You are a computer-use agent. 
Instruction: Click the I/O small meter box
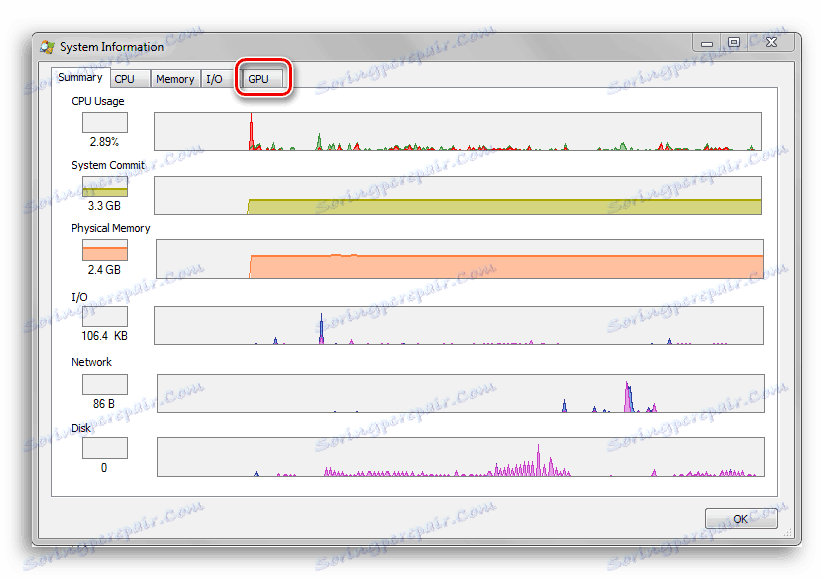coord(105,316)
